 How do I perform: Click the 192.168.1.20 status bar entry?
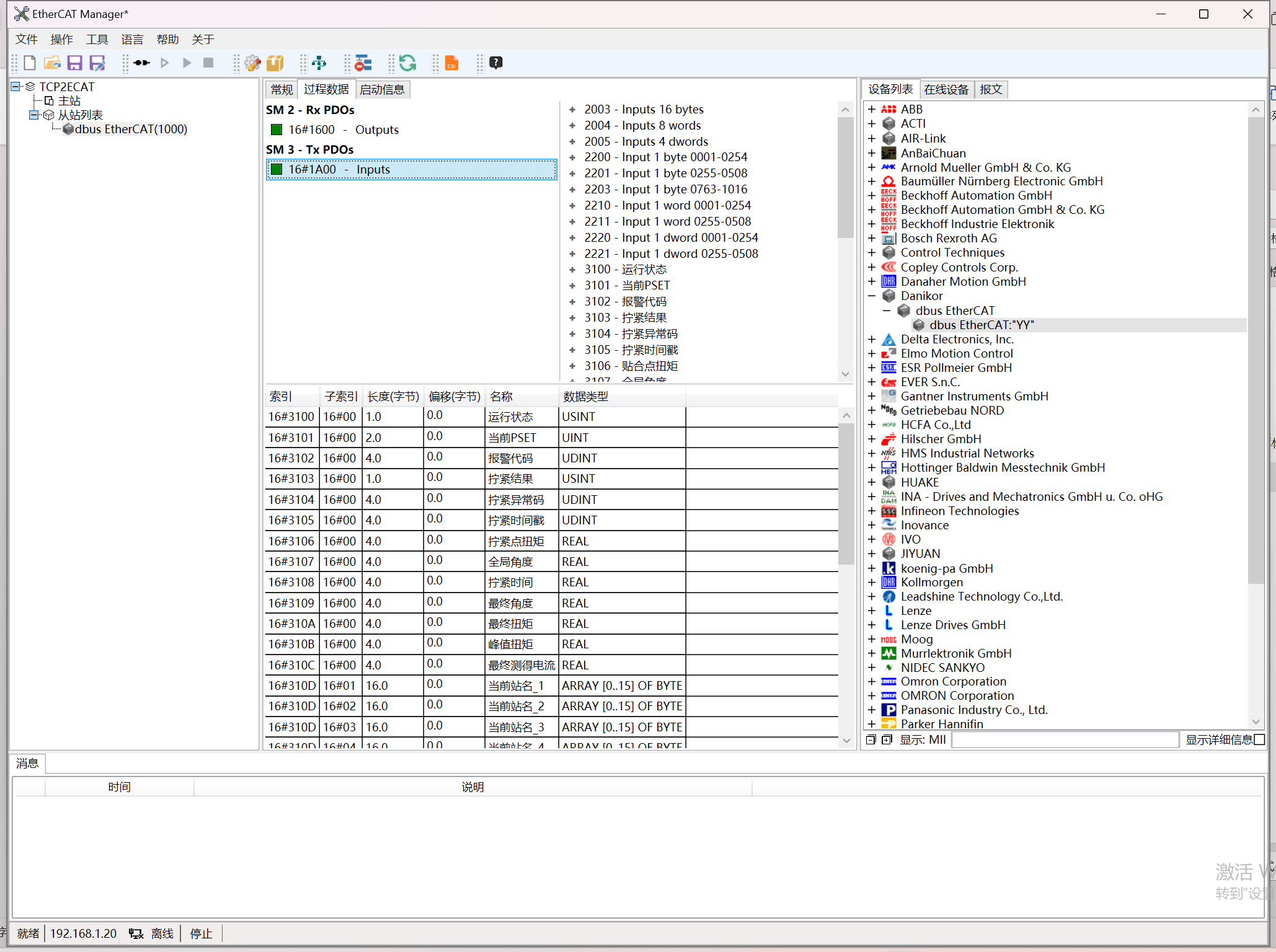[x=83, y=933]
